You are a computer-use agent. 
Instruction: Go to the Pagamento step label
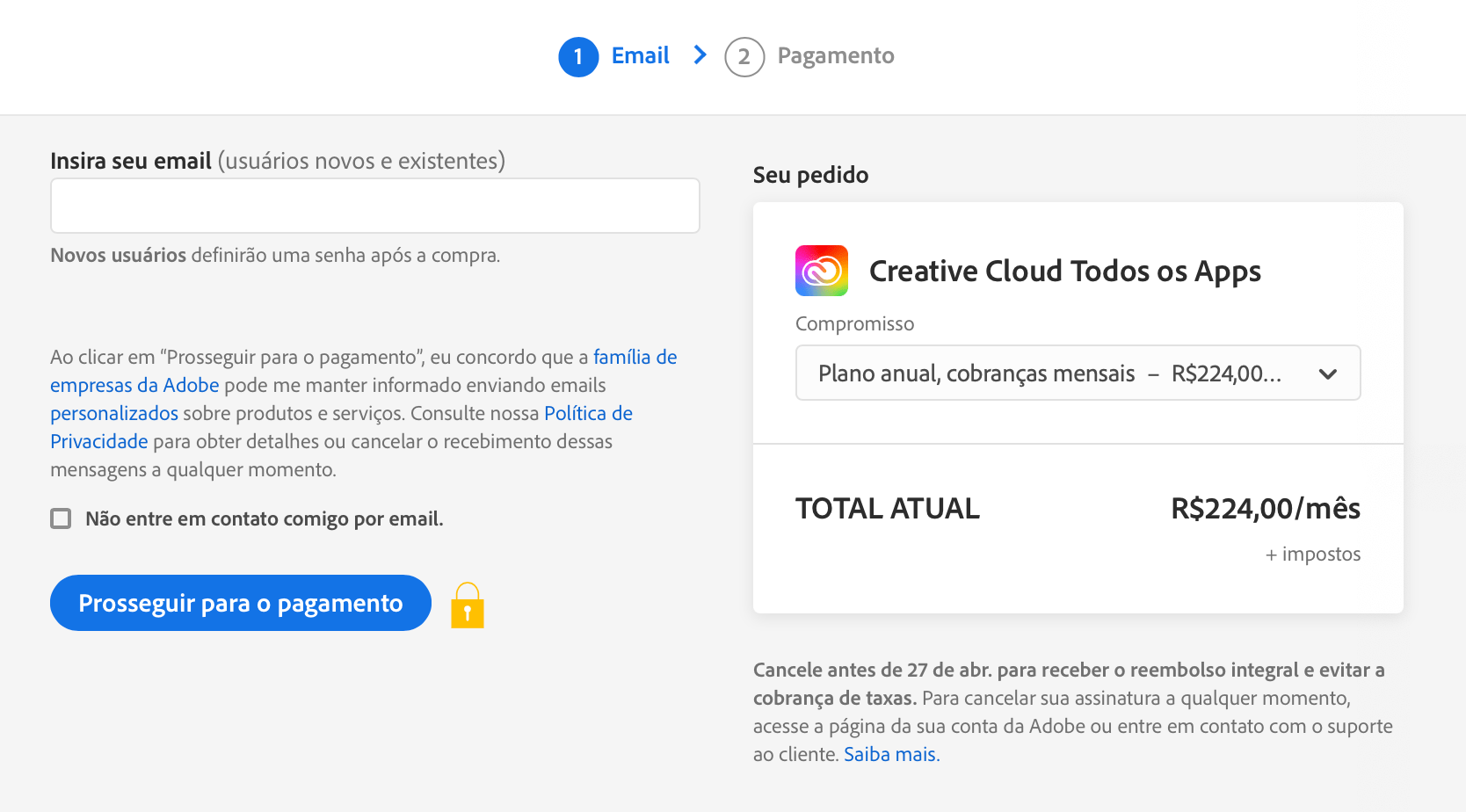(x=835, y=55)
